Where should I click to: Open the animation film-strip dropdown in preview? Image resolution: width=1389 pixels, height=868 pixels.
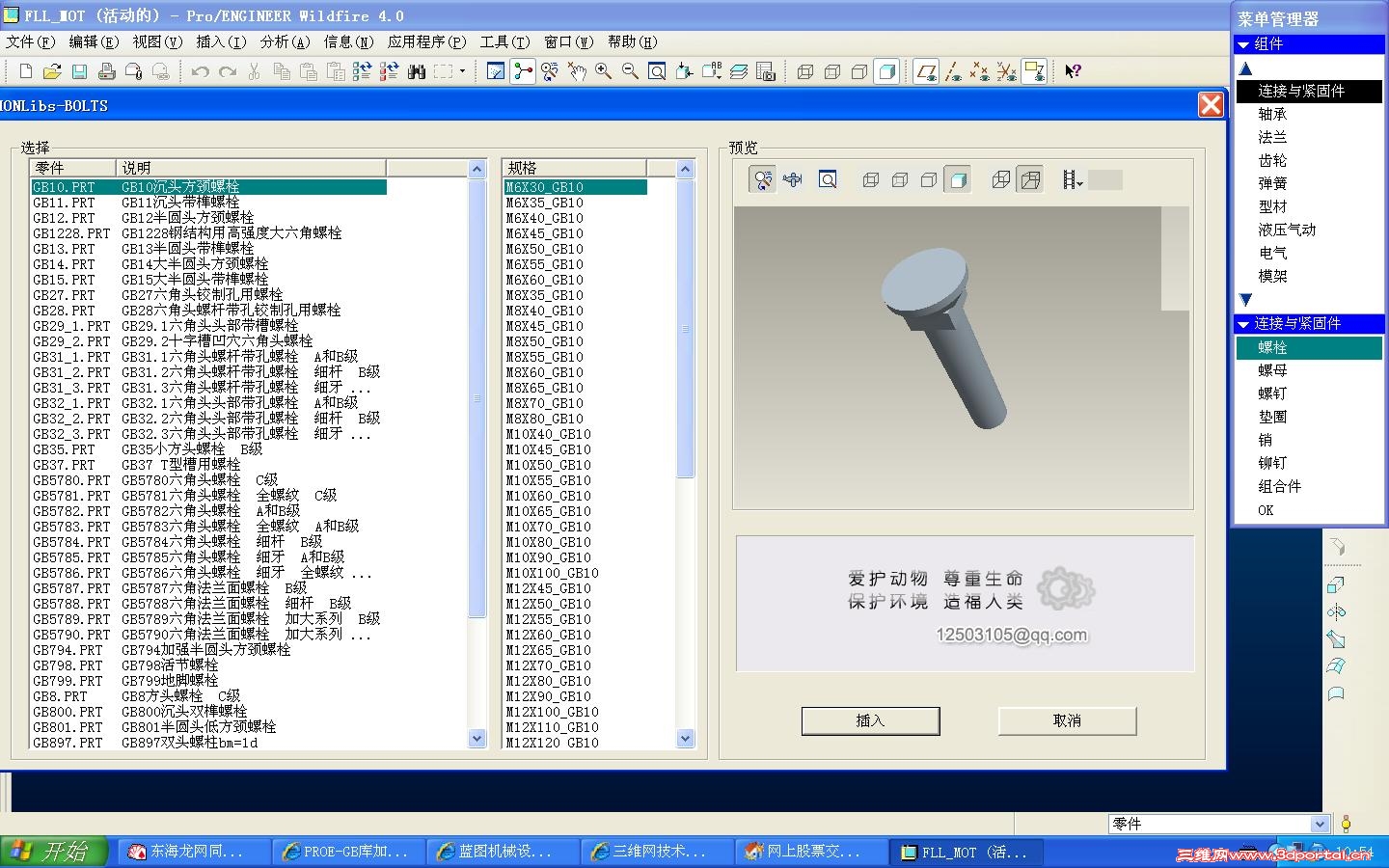click(1073, 179)
